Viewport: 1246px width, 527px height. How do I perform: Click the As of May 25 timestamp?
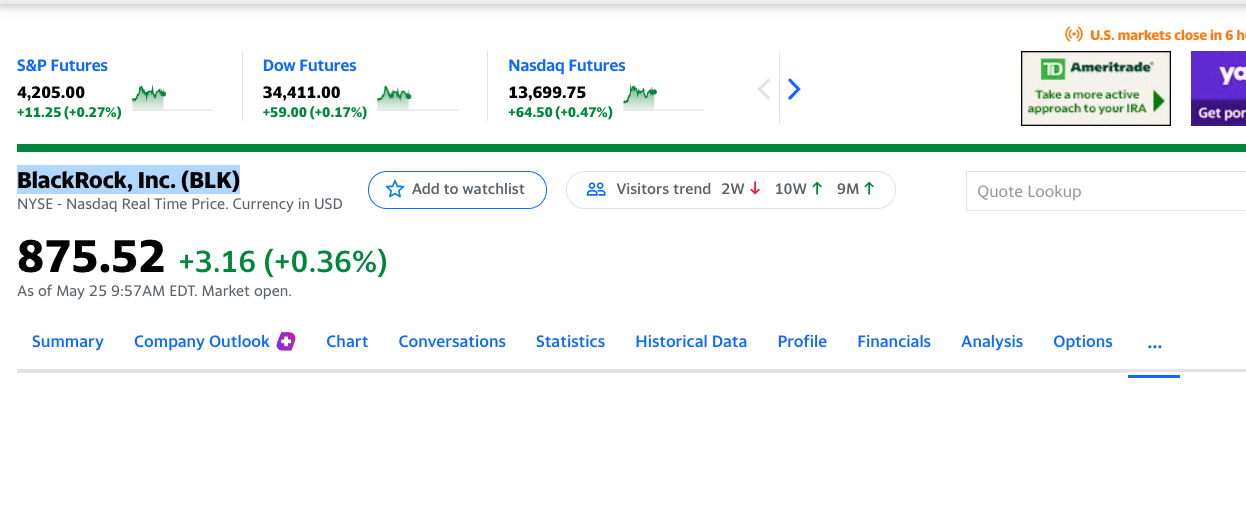[x=154, y=291]
